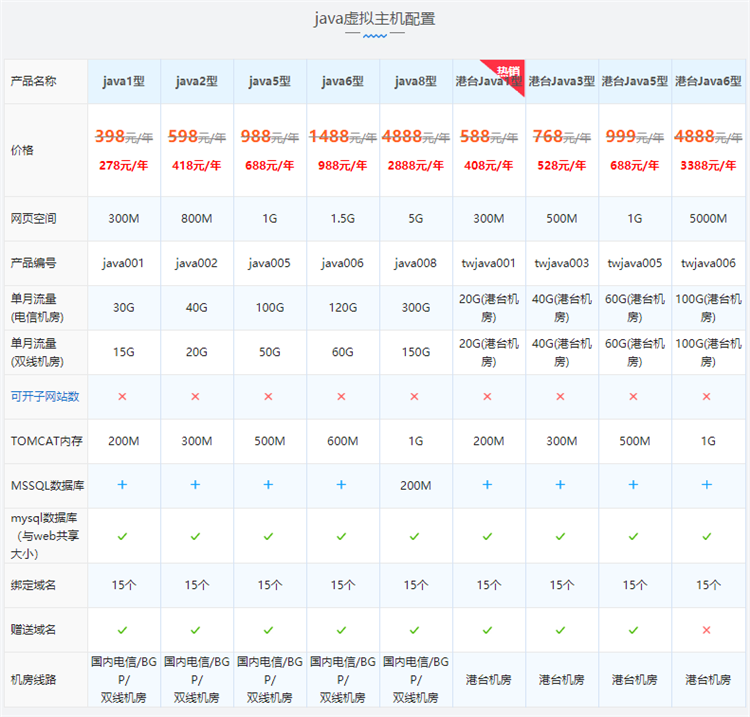Click the java虚拟主机配置 page title
This screenshot has height=717, width=750.
[375, 19]
